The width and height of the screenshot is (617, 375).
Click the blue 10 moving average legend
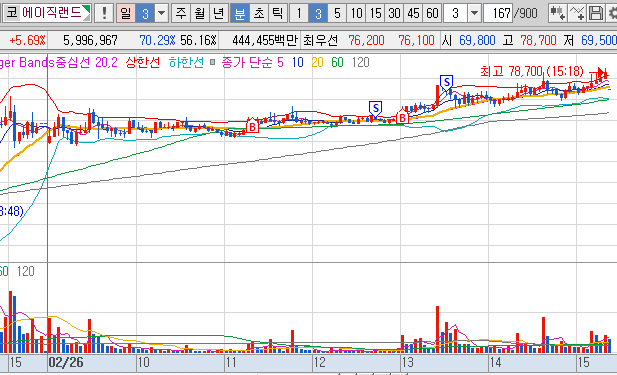coord(297,62)
